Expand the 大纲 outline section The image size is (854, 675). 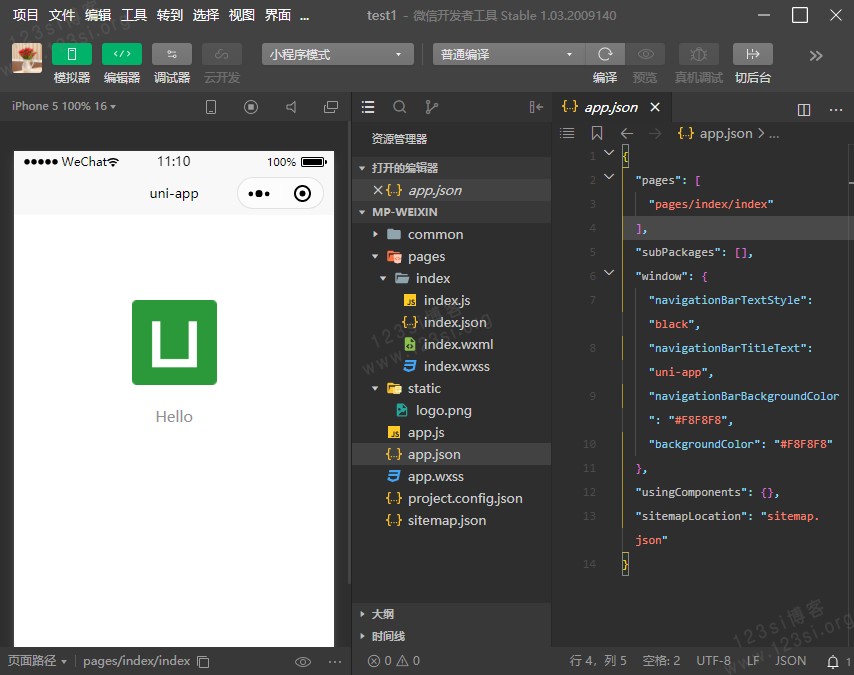(x=451, y=614)
